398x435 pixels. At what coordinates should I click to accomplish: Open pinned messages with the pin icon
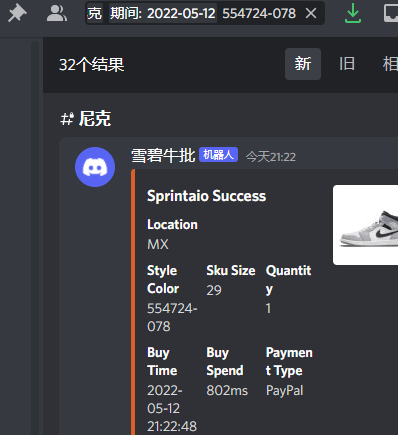17,14
